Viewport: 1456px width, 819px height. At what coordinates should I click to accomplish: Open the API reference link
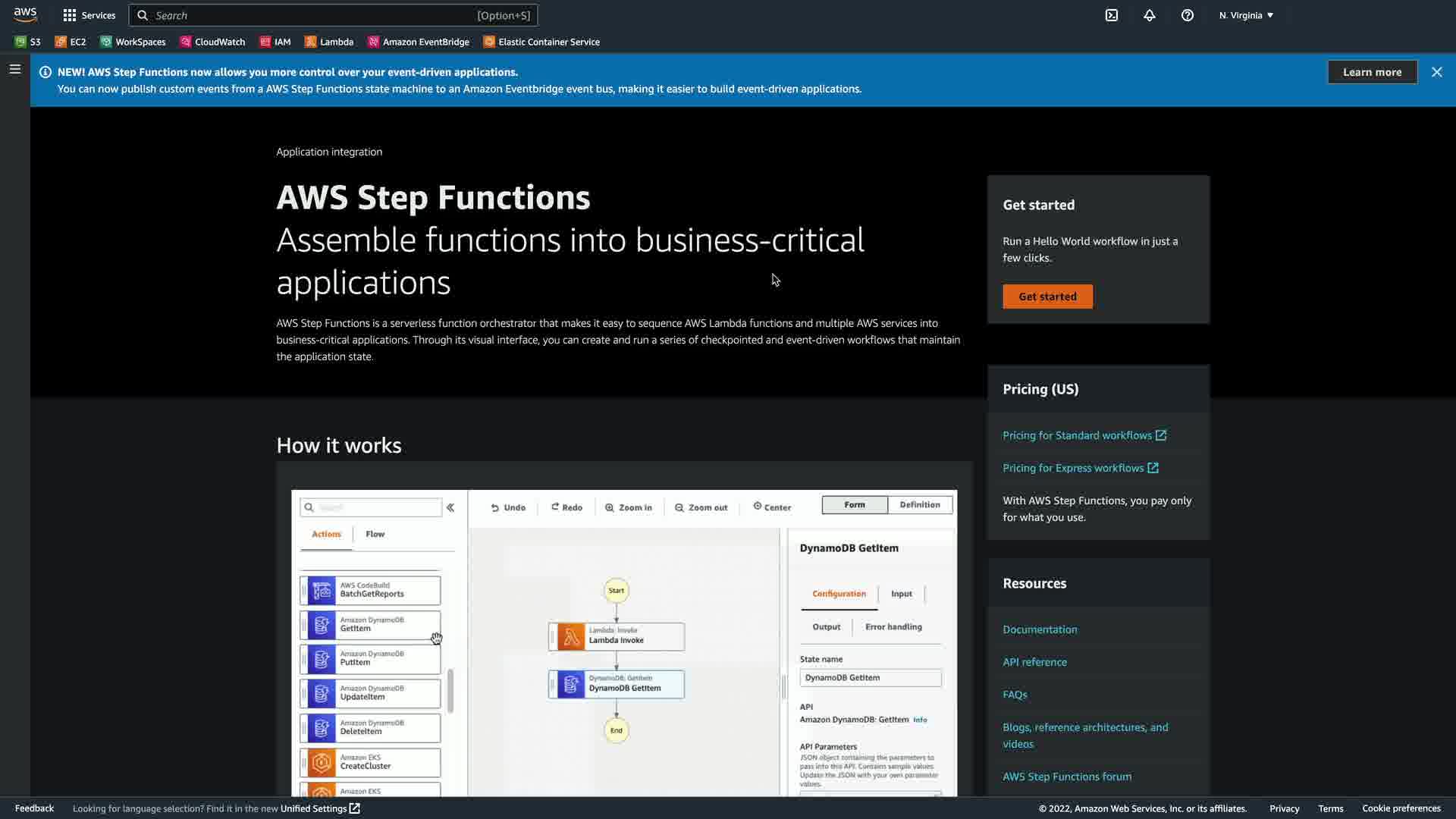pyautogui.click(x=1034, y=662)
